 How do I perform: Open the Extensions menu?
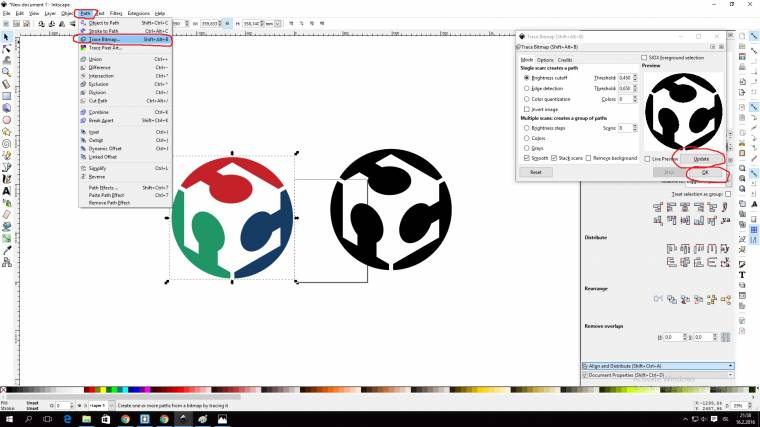(x=139, y=14)
